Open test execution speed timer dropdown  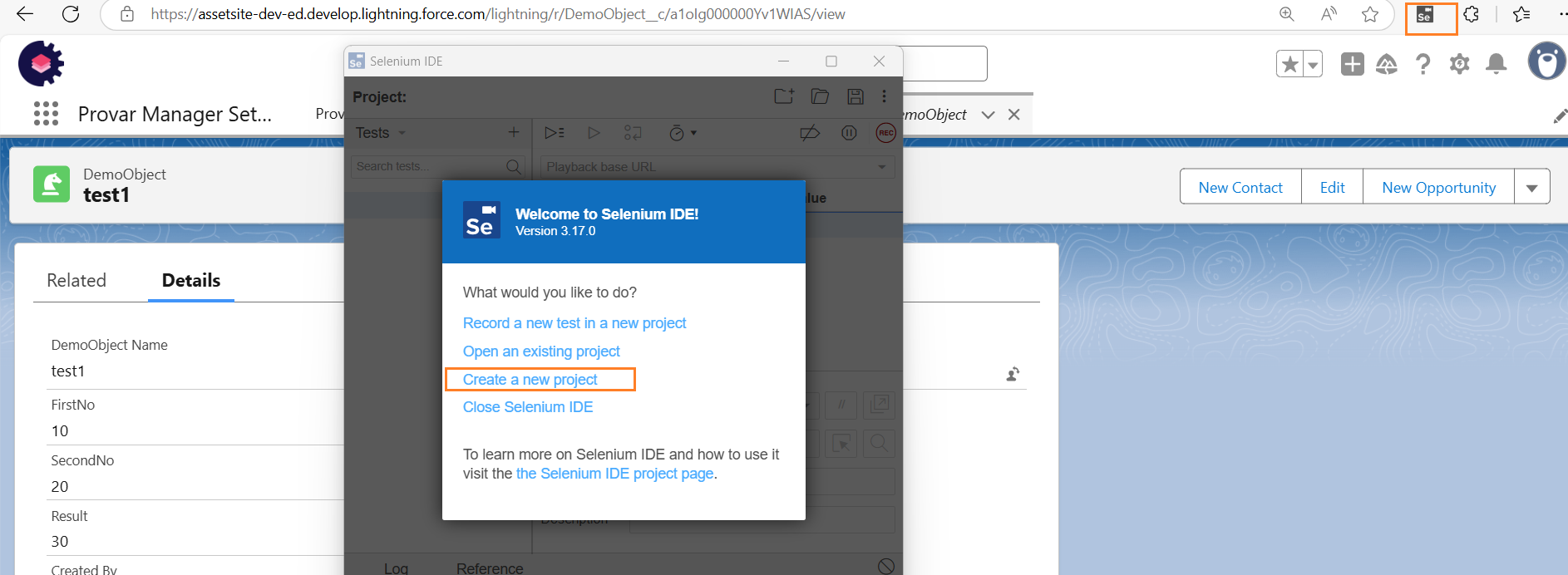coord(683,133)
